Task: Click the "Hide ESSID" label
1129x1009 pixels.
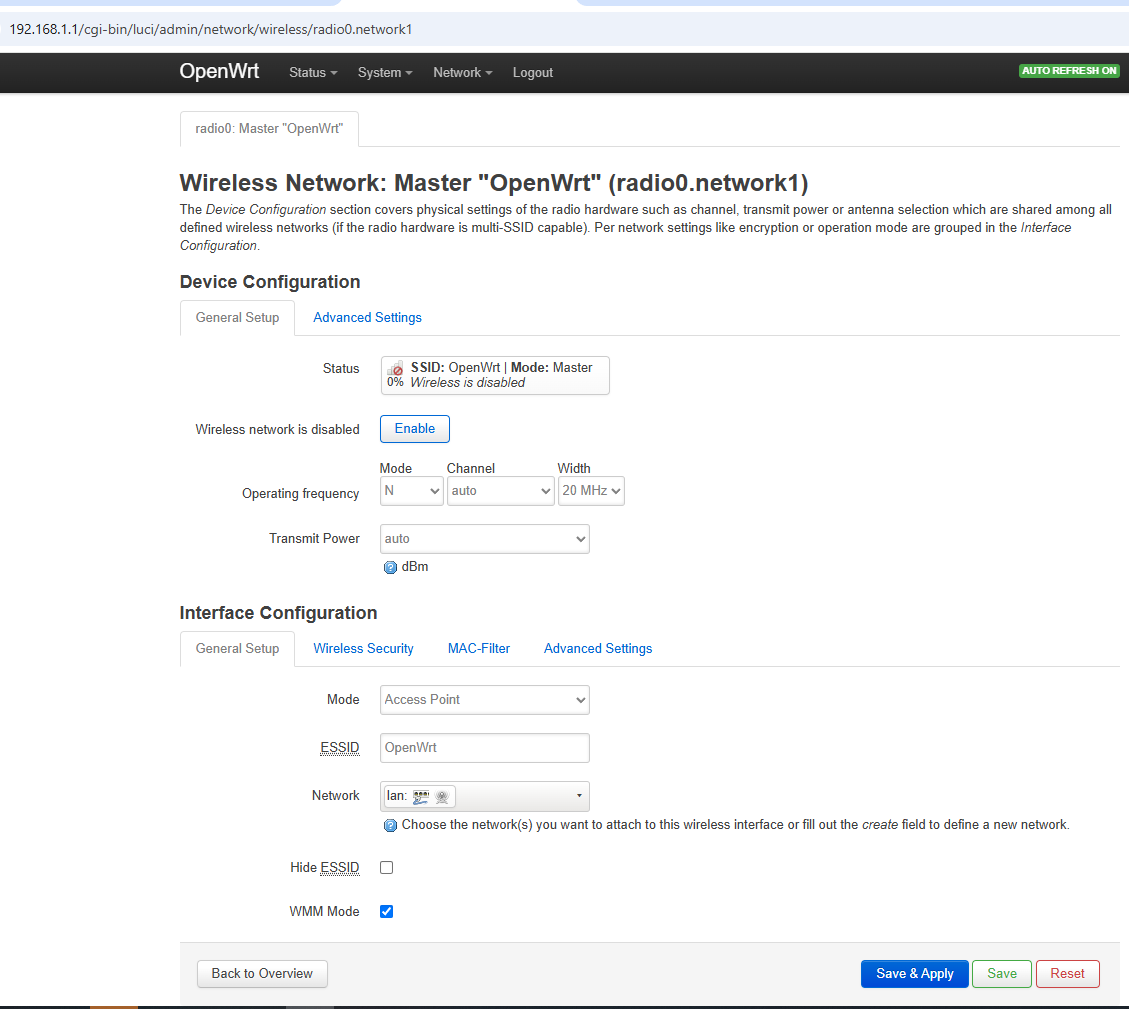Action: pos(325,868)
